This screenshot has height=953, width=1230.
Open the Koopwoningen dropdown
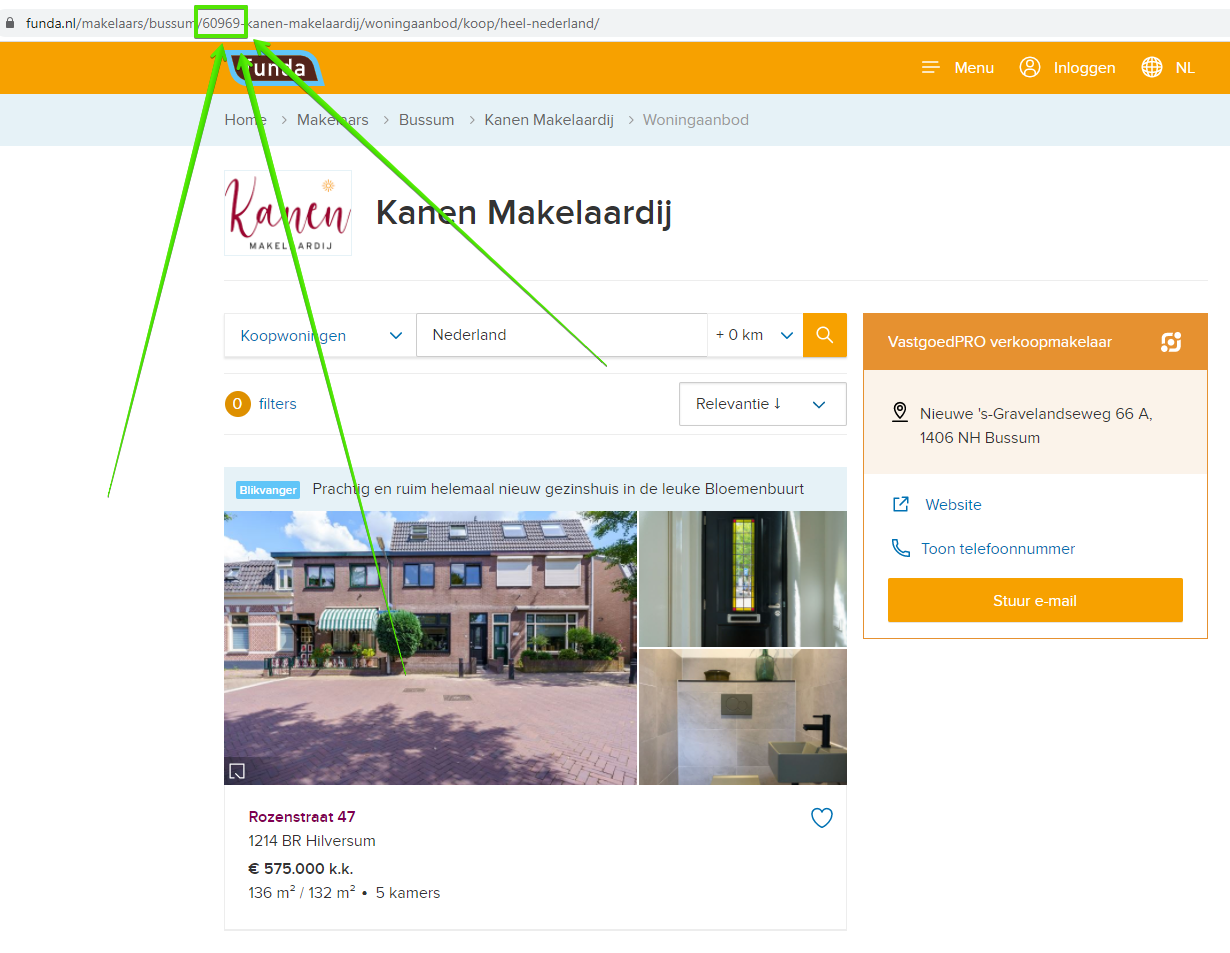[x=320, y=335]
